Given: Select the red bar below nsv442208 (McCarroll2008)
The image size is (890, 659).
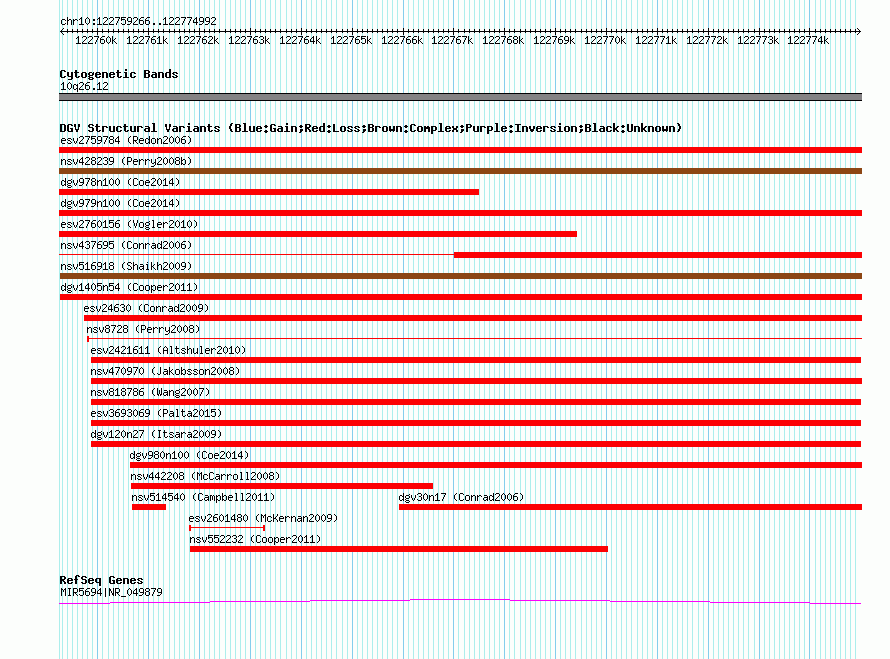Looking at the screenshot, I should coord(282,486).
